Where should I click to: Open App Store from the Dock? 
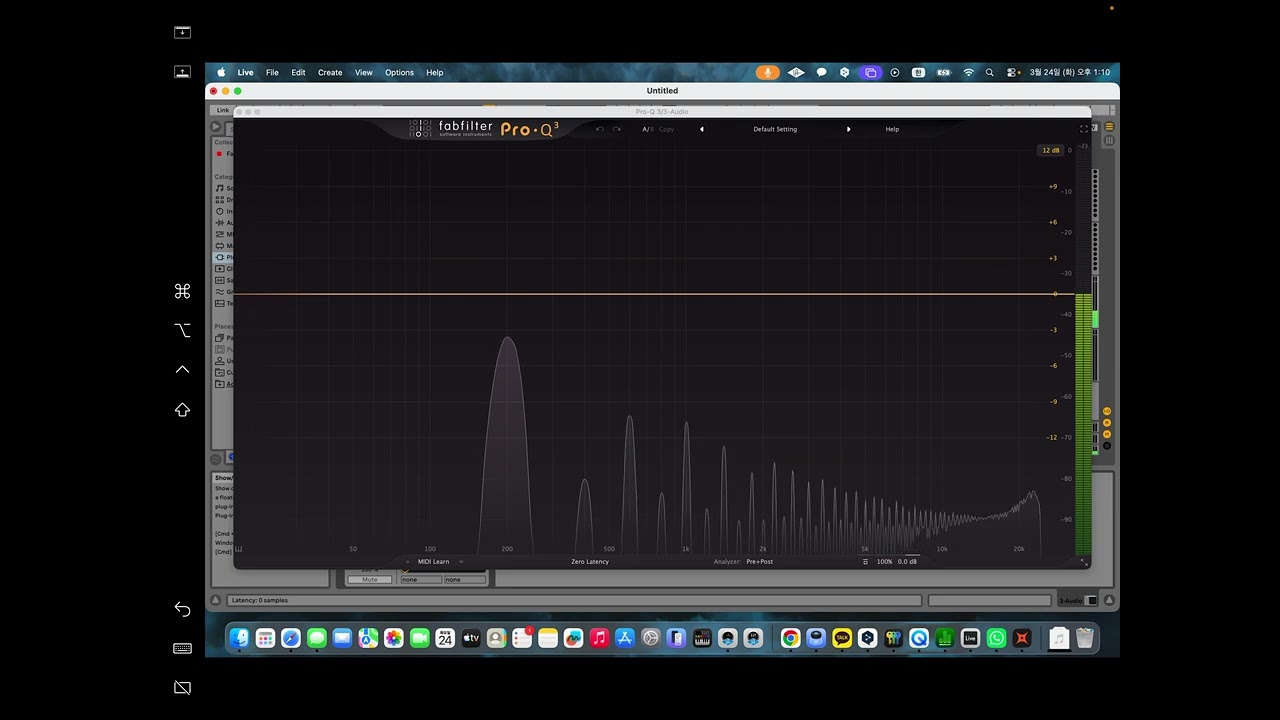pyautogui.click(x=625, y=638)
